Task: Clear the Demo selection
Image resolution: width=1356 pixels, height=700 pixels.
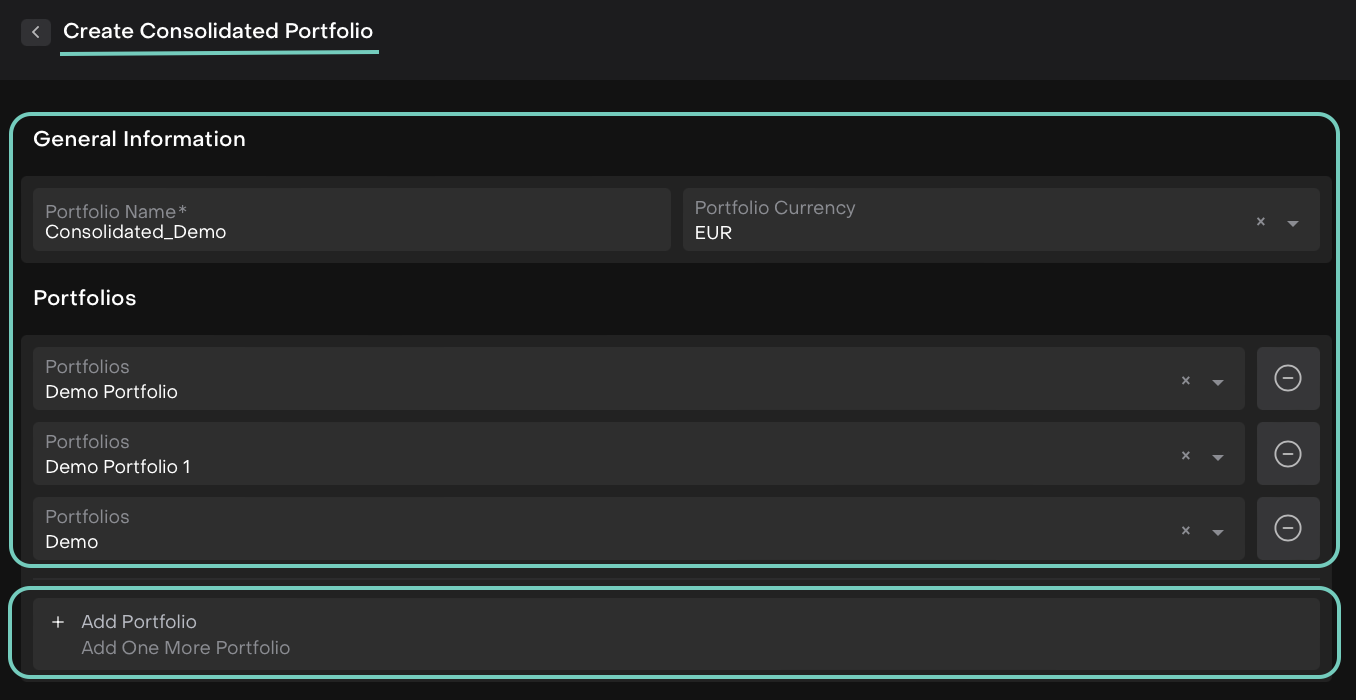Action: point(1186,531)
